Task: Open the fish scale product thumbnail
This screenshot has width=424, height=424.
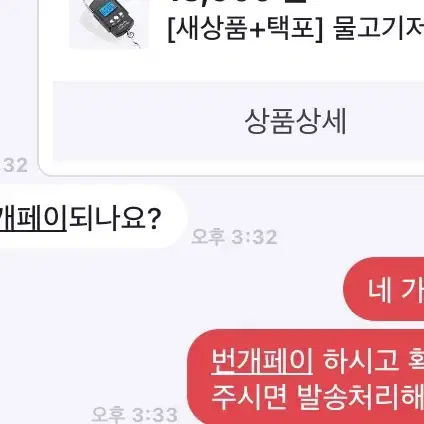Action: click(x=109, y=24)
